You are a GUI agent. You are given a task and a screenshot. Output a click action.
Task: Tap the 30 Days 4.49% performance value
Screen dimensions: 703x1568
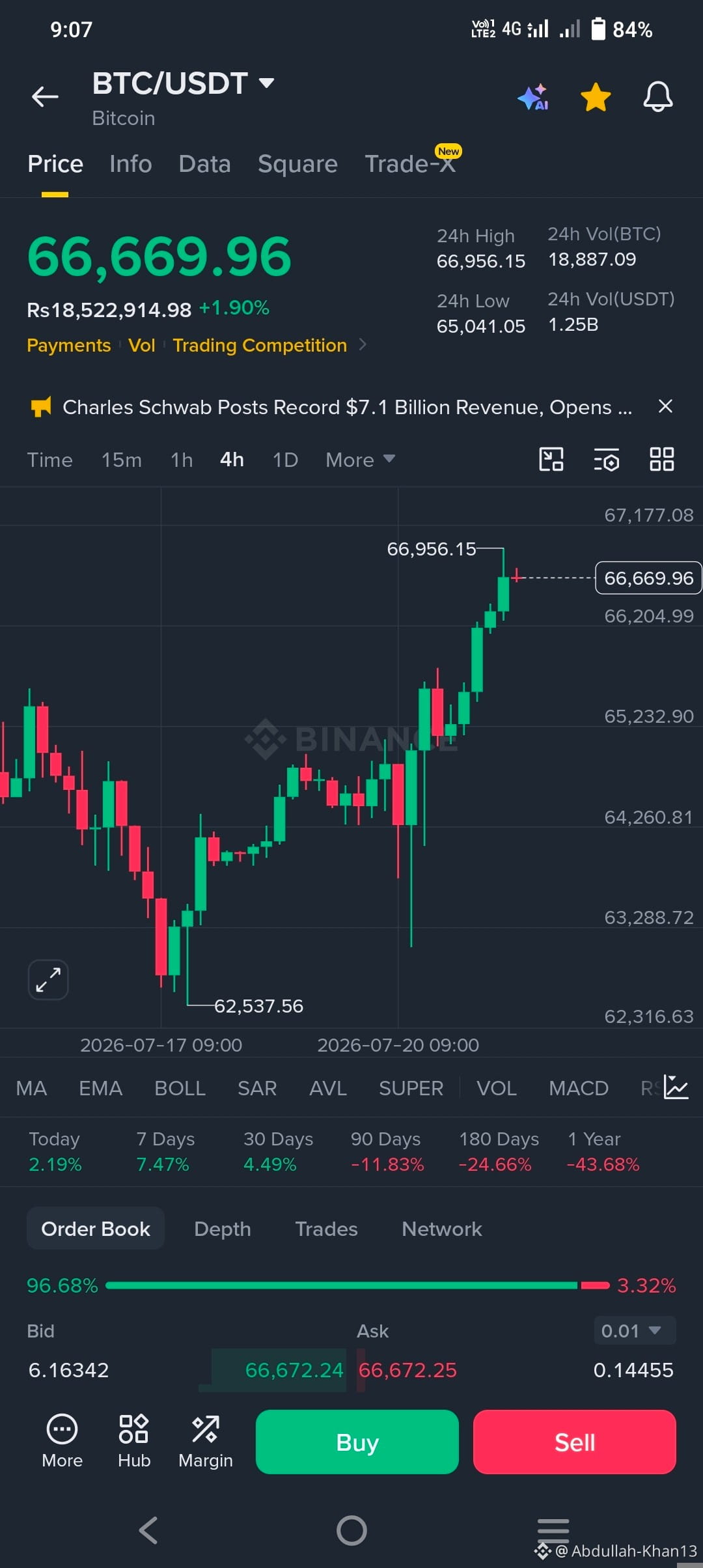point(270,1164)
